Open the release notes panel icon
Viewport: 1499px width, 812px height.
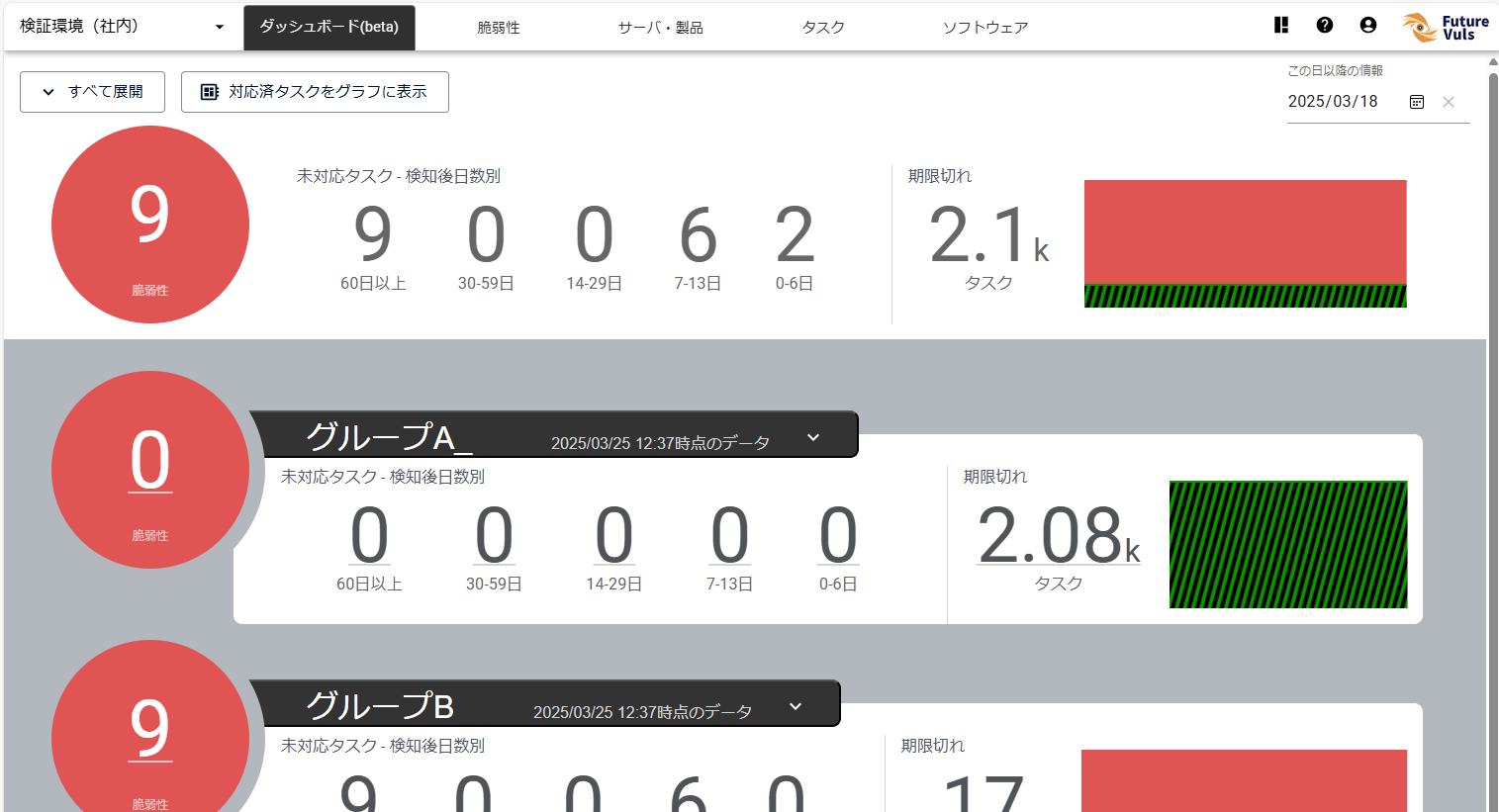1281,26
